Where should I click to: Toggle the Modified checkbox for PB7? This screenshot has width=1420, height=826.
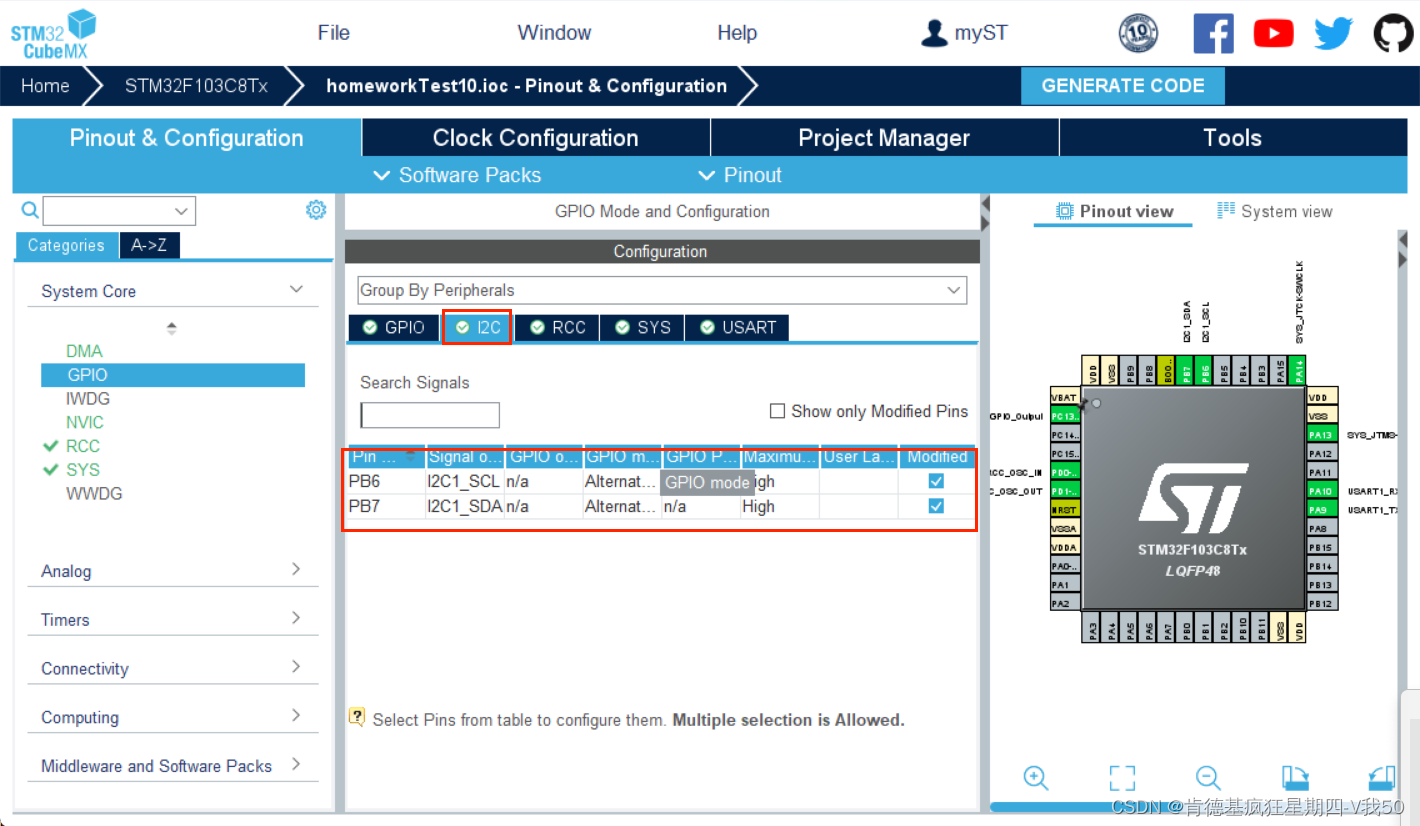936,506
